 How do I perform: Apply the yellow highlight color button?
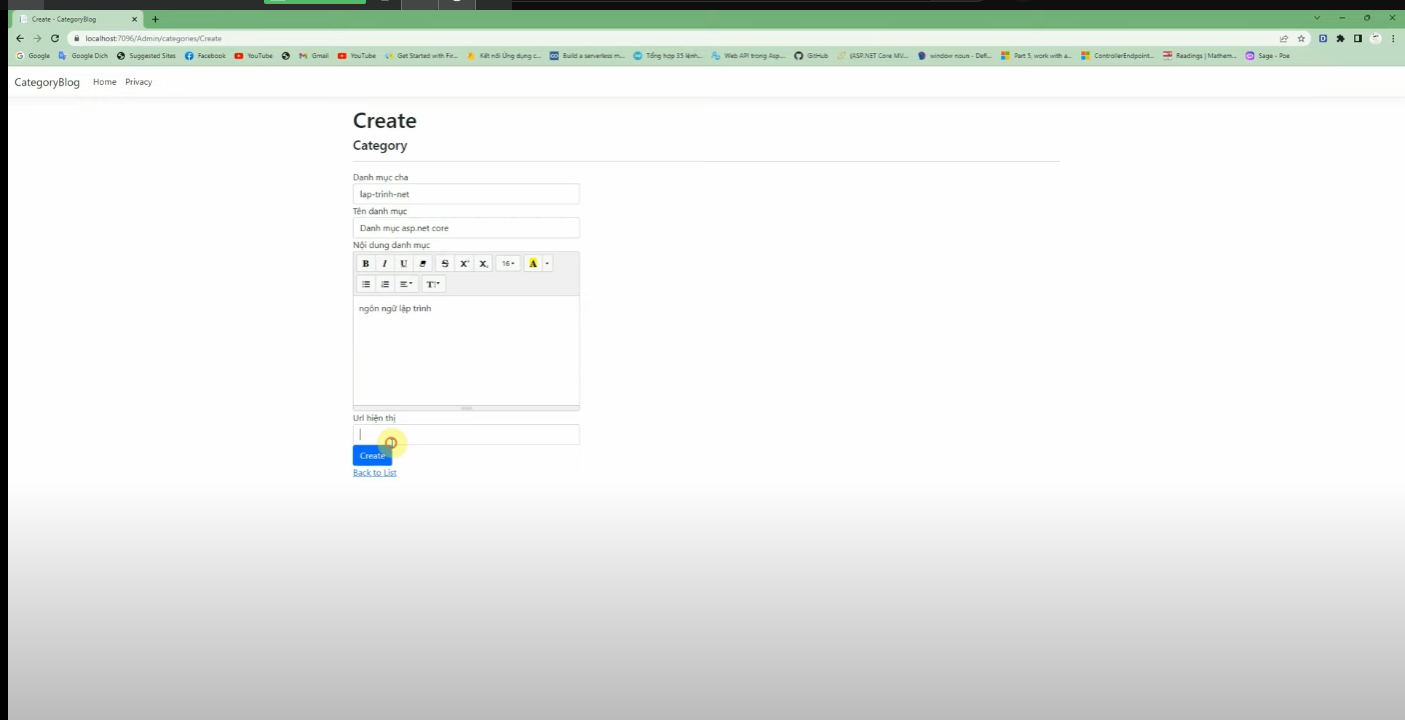(533, 264)
